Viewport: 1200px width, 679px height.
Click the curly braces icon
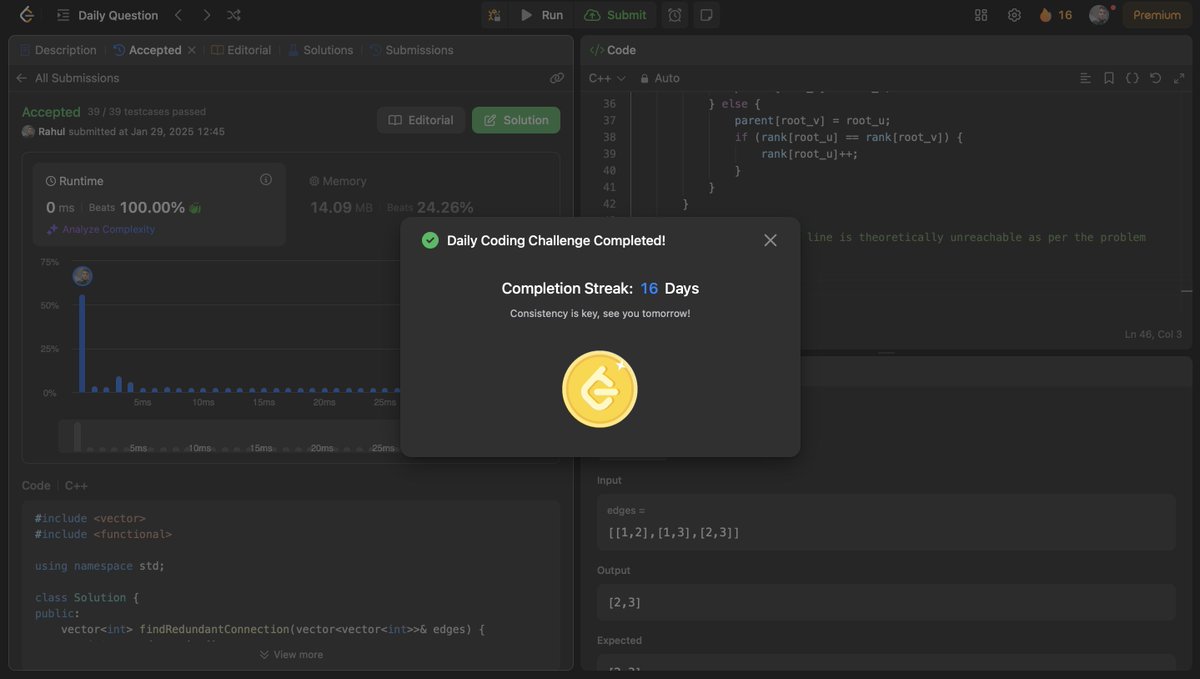tap(1132, 78)
